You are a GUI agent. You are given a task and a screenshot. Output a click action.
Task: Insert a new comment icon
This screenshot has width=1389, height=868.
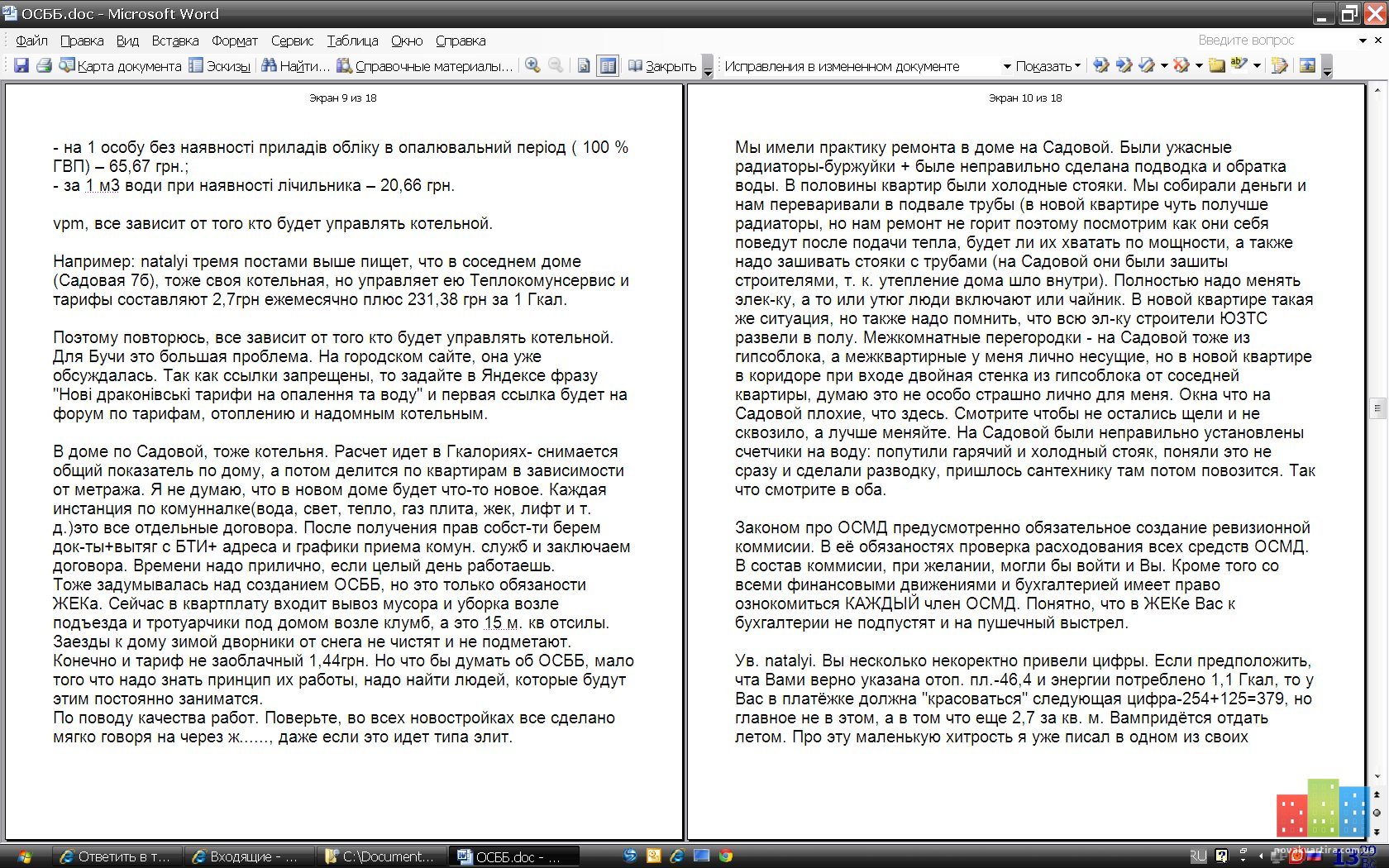coord(1216,65)
